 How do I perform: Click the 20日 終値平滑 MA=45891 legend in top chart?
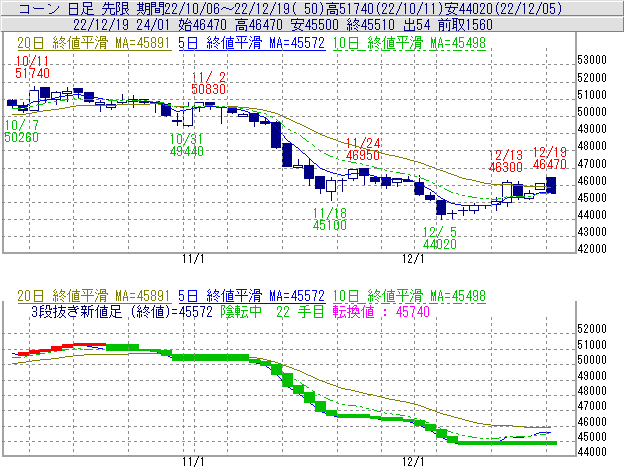point(94,43)
